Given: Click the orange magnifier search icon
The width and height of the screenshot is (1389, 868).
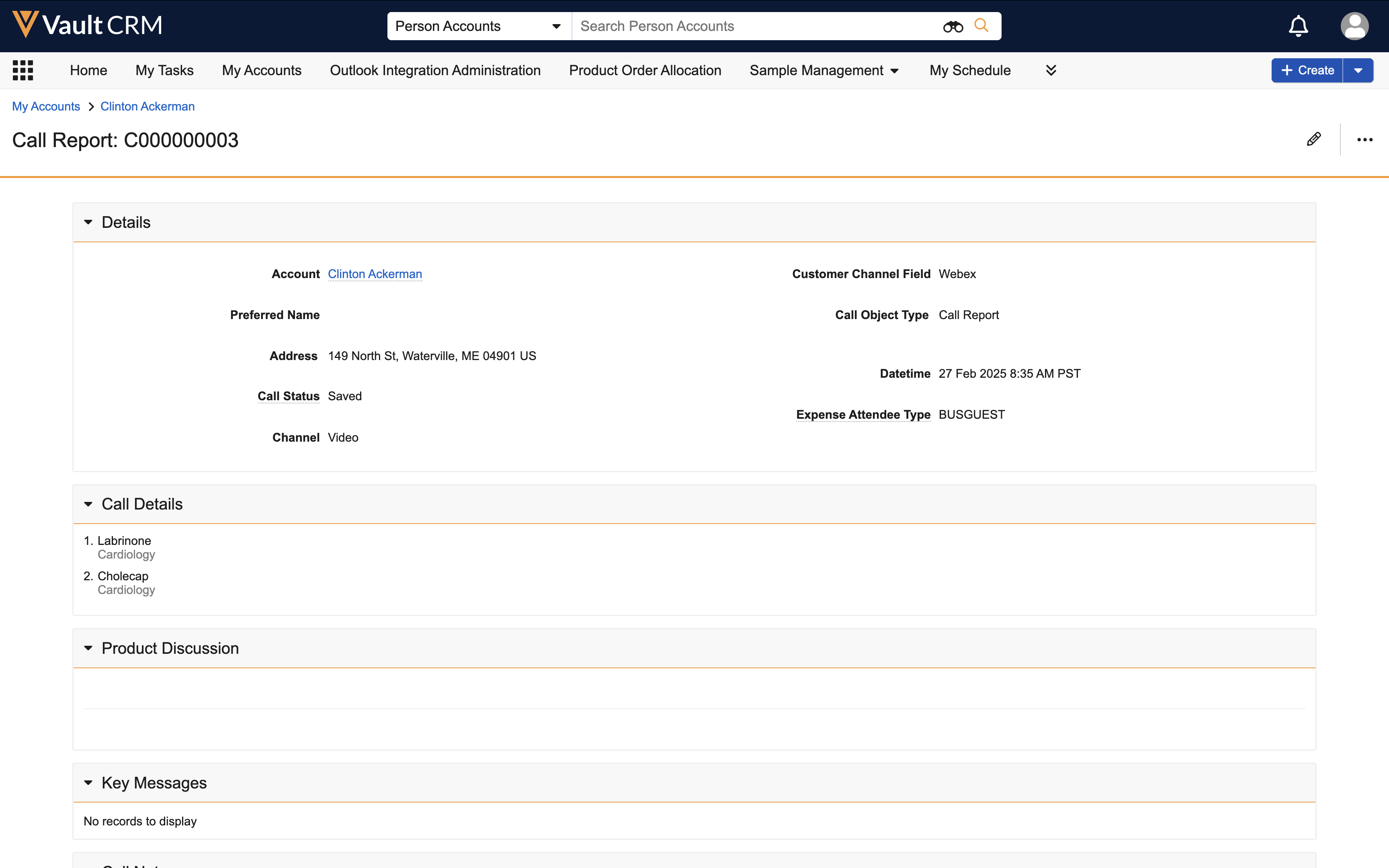Looking at the screenshot, I should pos(981,26).
